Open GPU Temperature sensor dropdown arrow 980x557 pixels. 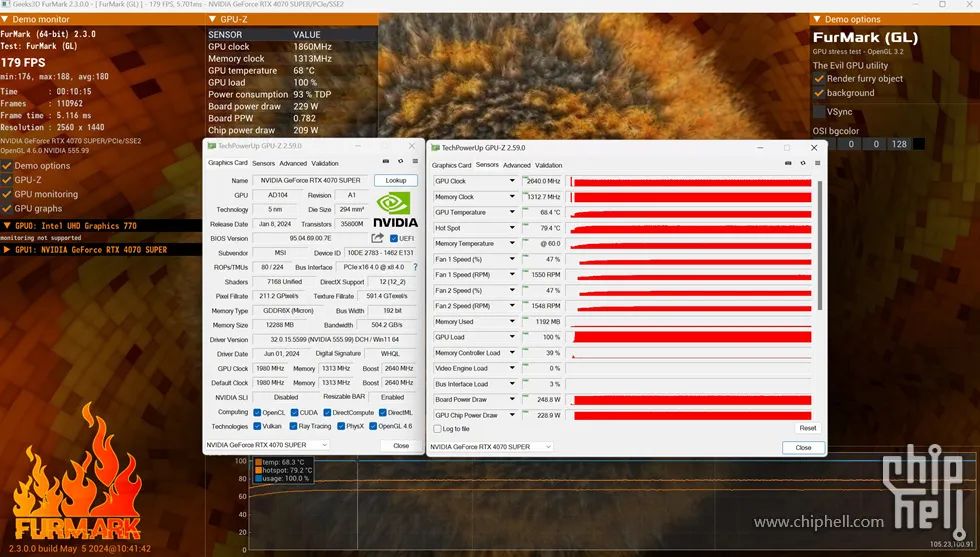coord(512,212)
